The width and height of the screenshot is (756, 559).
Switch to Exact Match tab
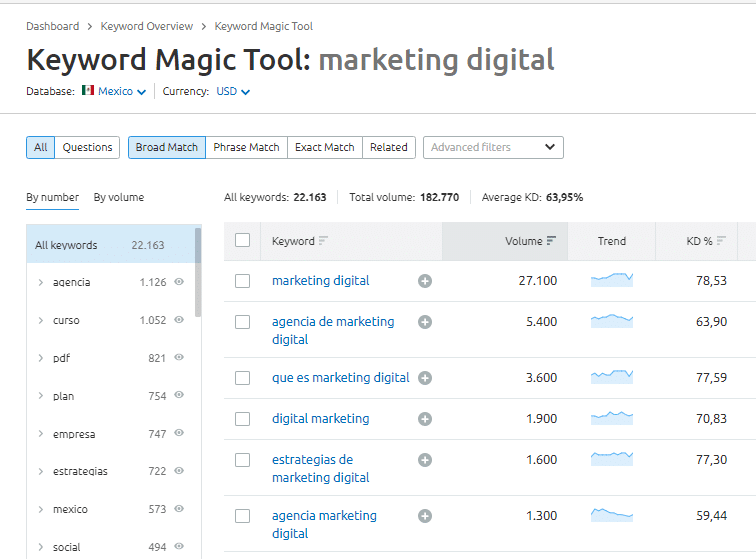[x=324, y=147]
